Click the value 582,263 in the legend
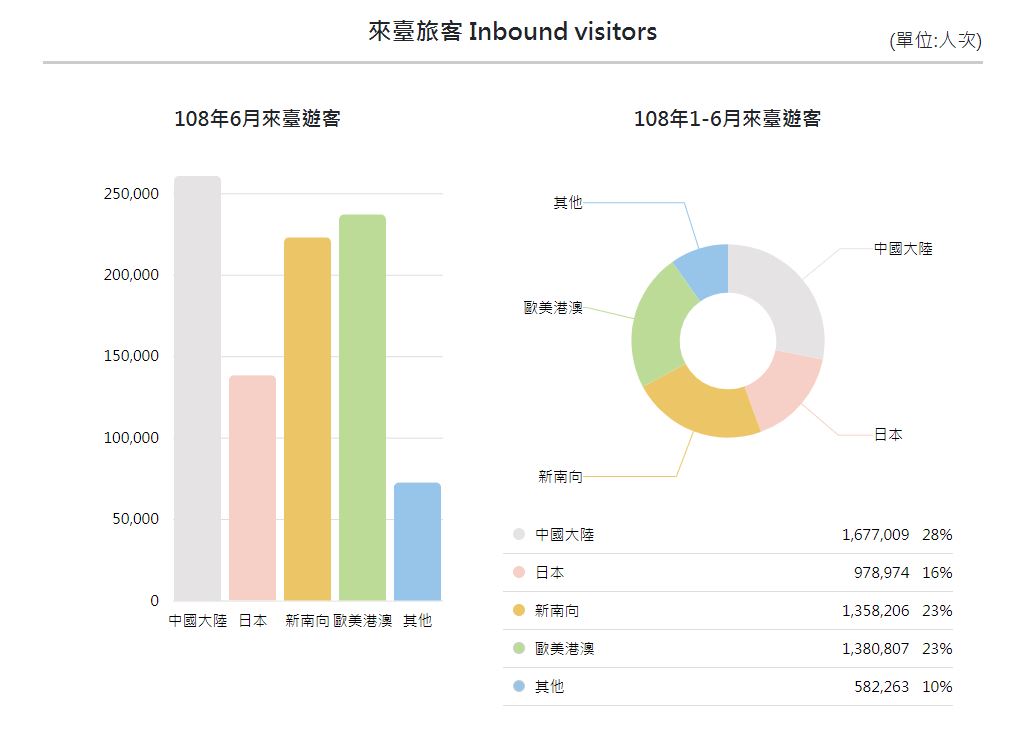This screenshot has width=1023, height=732. (x=881, y=686)
